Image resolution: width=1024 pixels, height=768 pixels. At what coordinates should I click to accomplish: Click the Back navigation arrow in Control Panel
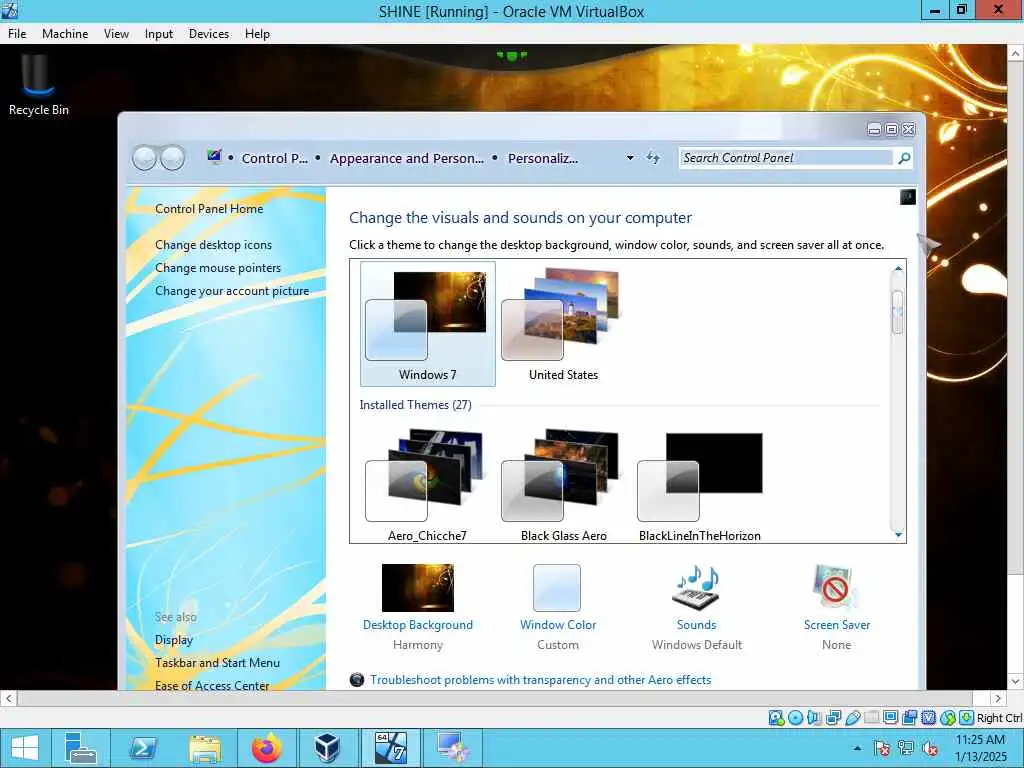pos(144,158)
